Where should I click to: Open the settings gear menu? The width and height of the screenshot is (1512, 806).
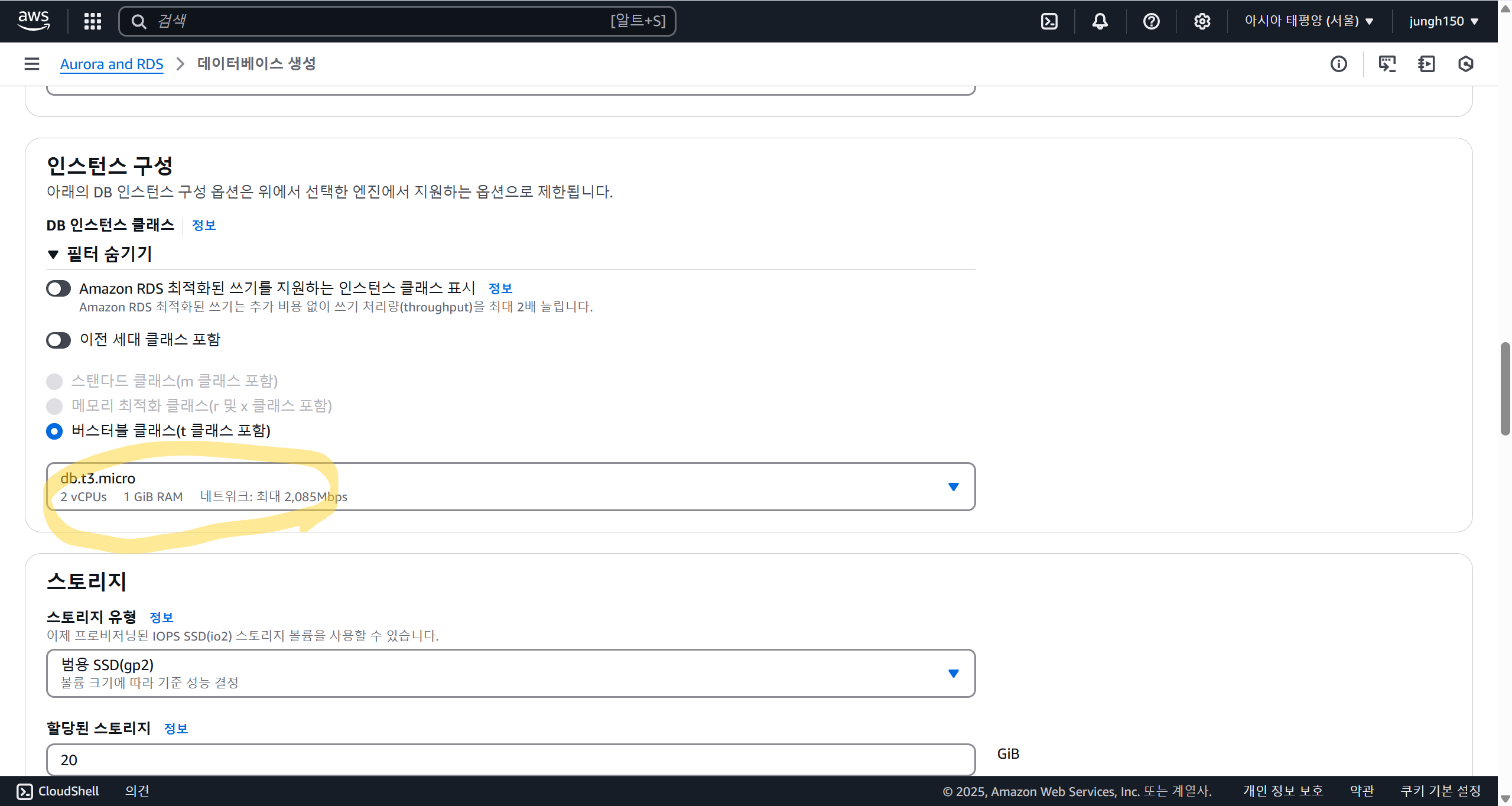tap(1202, 21)
